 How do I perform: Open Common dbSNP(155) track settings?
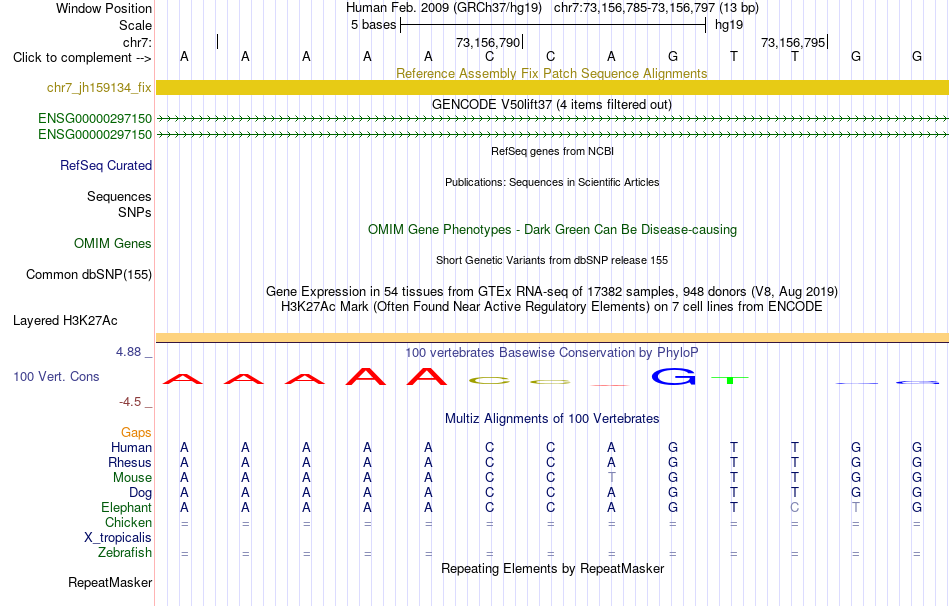point(89,275)
